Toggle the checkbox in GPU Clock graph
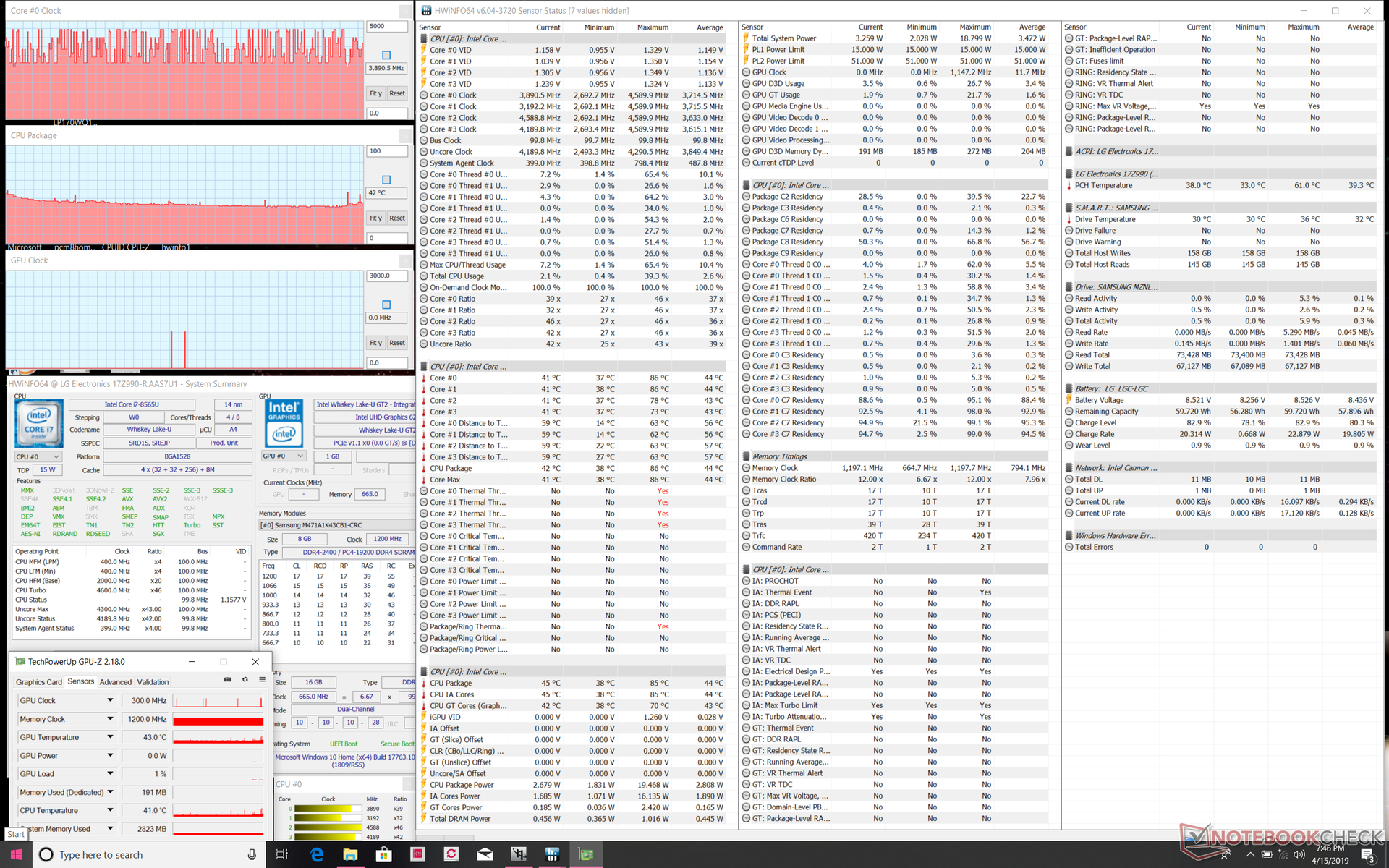1389x868 pixels. [386, 305]
